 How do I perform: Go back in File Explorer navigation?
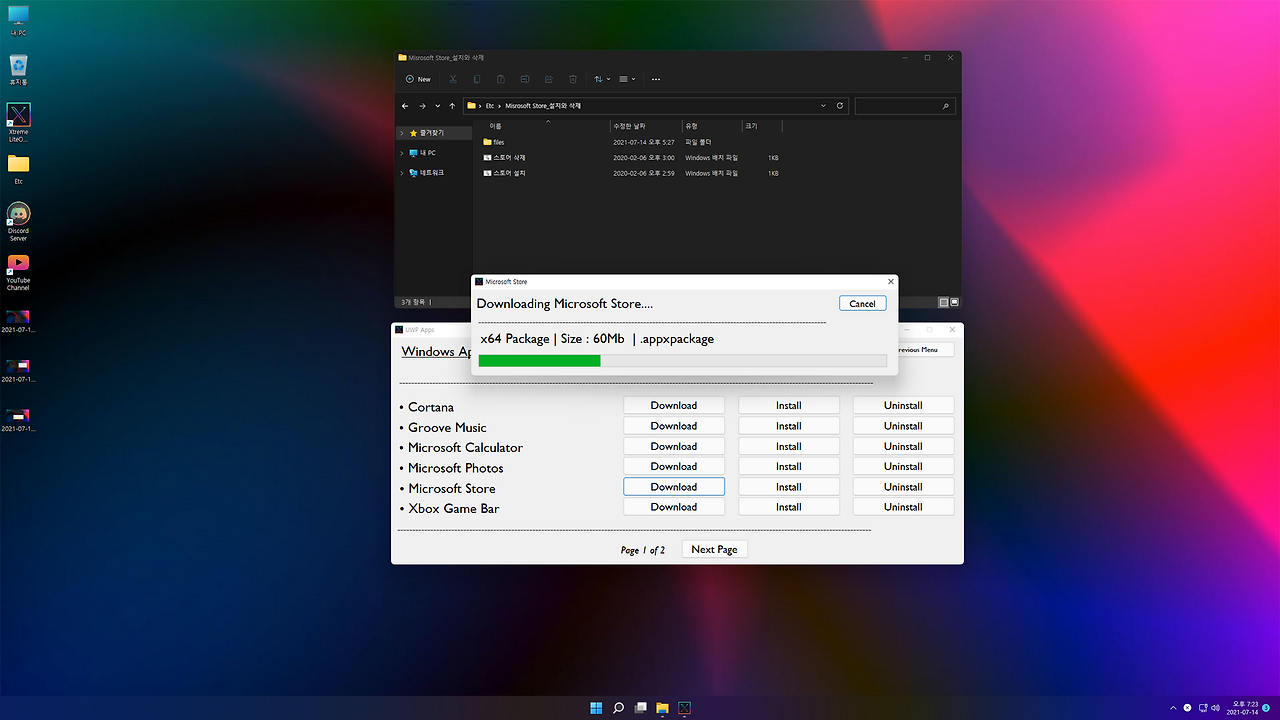[x=405, y=105]
